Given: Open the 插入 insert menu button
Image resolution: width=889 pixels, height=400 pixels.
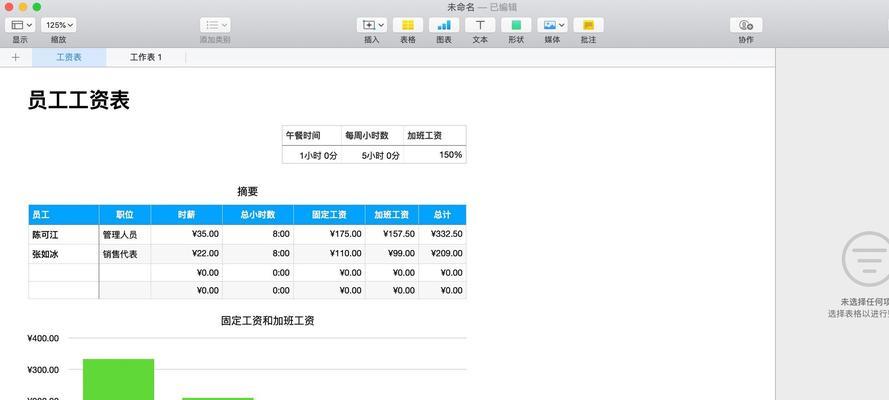Looking at the screenshot, I should click(x=372, y=25).
